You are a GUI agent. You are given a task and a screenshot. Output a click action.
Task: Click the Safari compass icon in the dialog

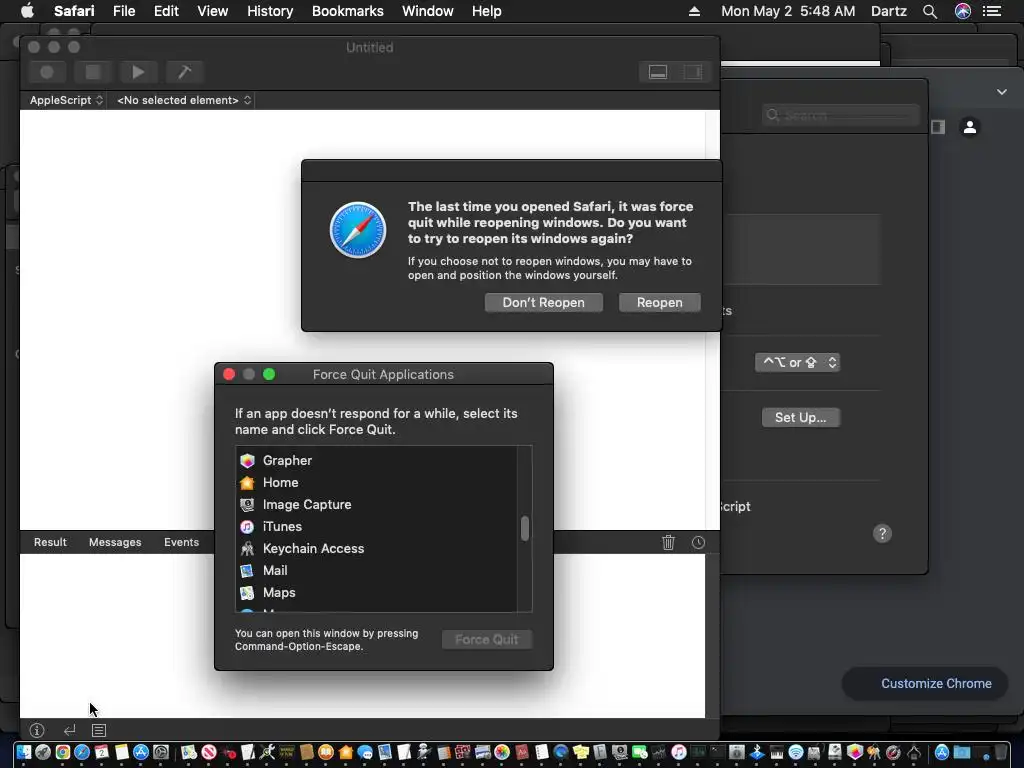(x=358, y=230)
